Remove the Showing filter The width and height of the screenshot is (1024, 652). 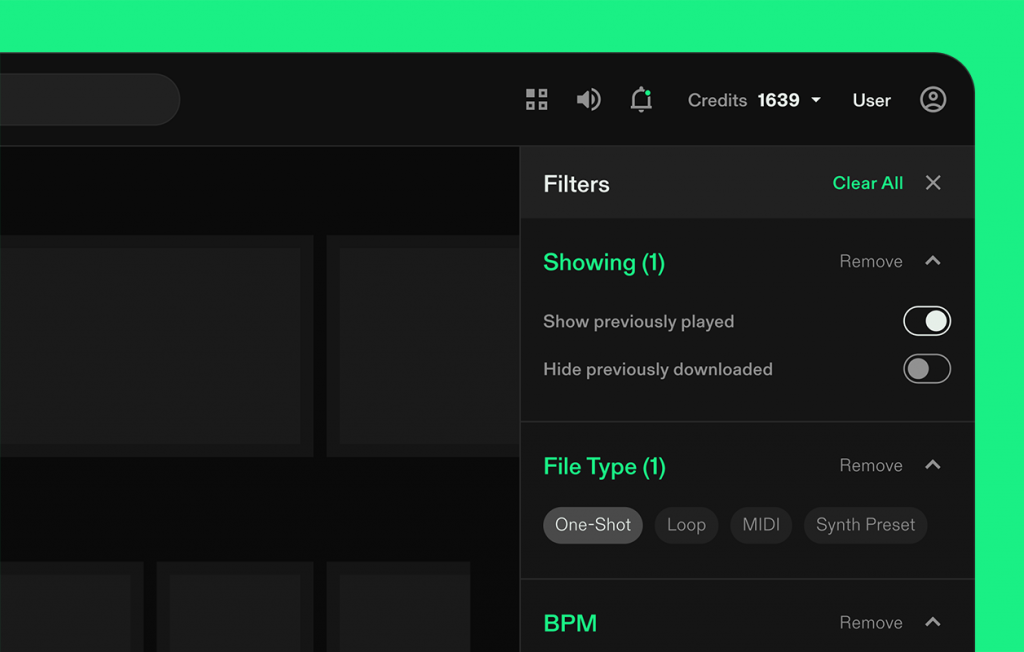870,262
